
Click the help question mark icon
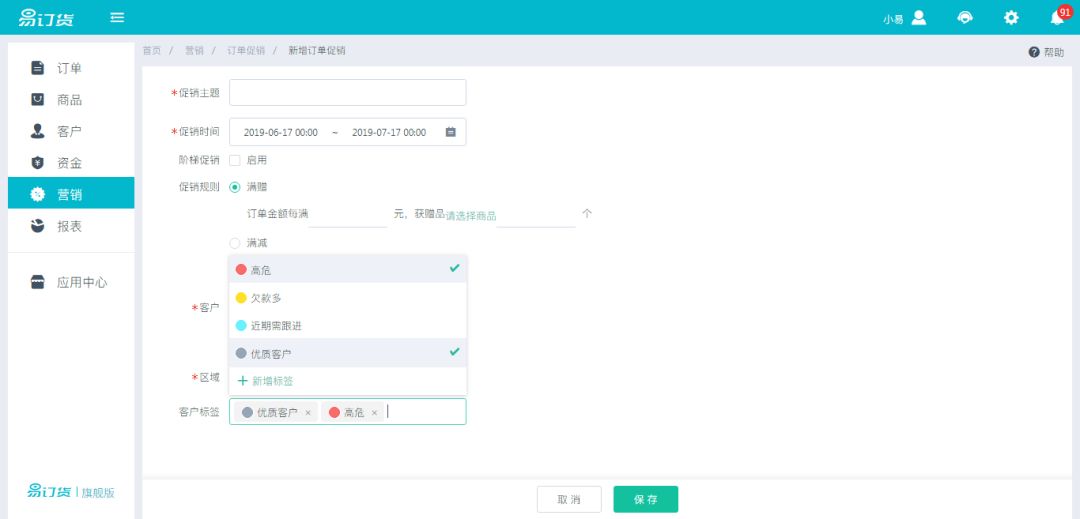(x=1033, y=52)
